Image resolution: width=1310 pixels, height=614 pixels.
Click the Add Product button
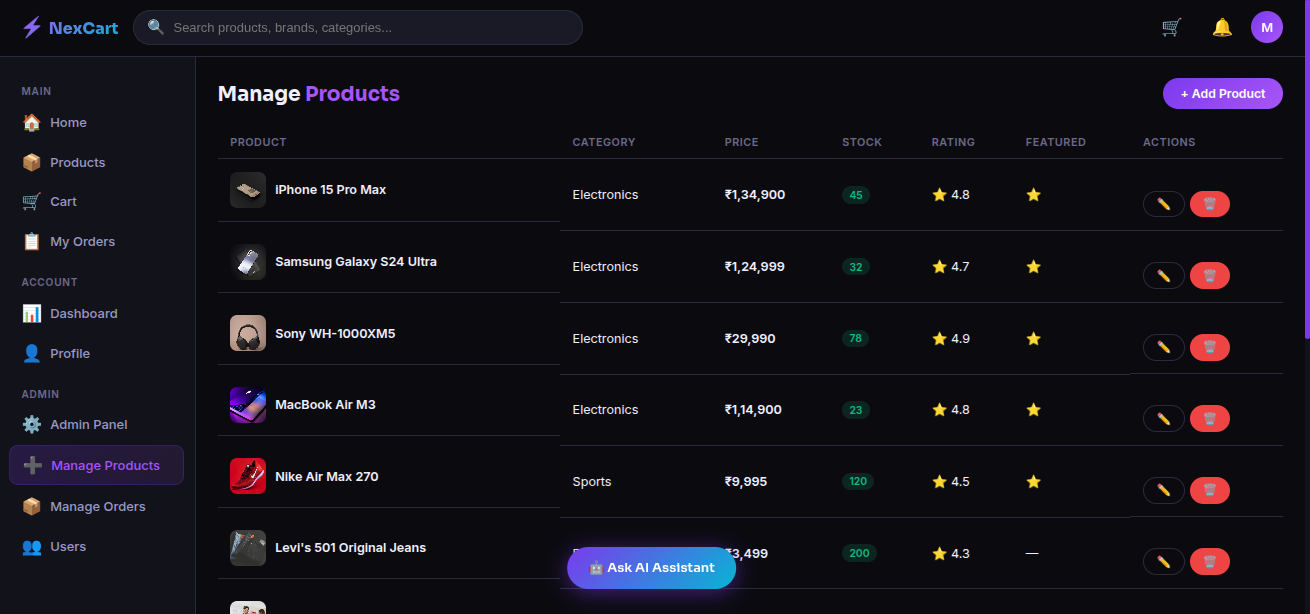pos(1223,94)
